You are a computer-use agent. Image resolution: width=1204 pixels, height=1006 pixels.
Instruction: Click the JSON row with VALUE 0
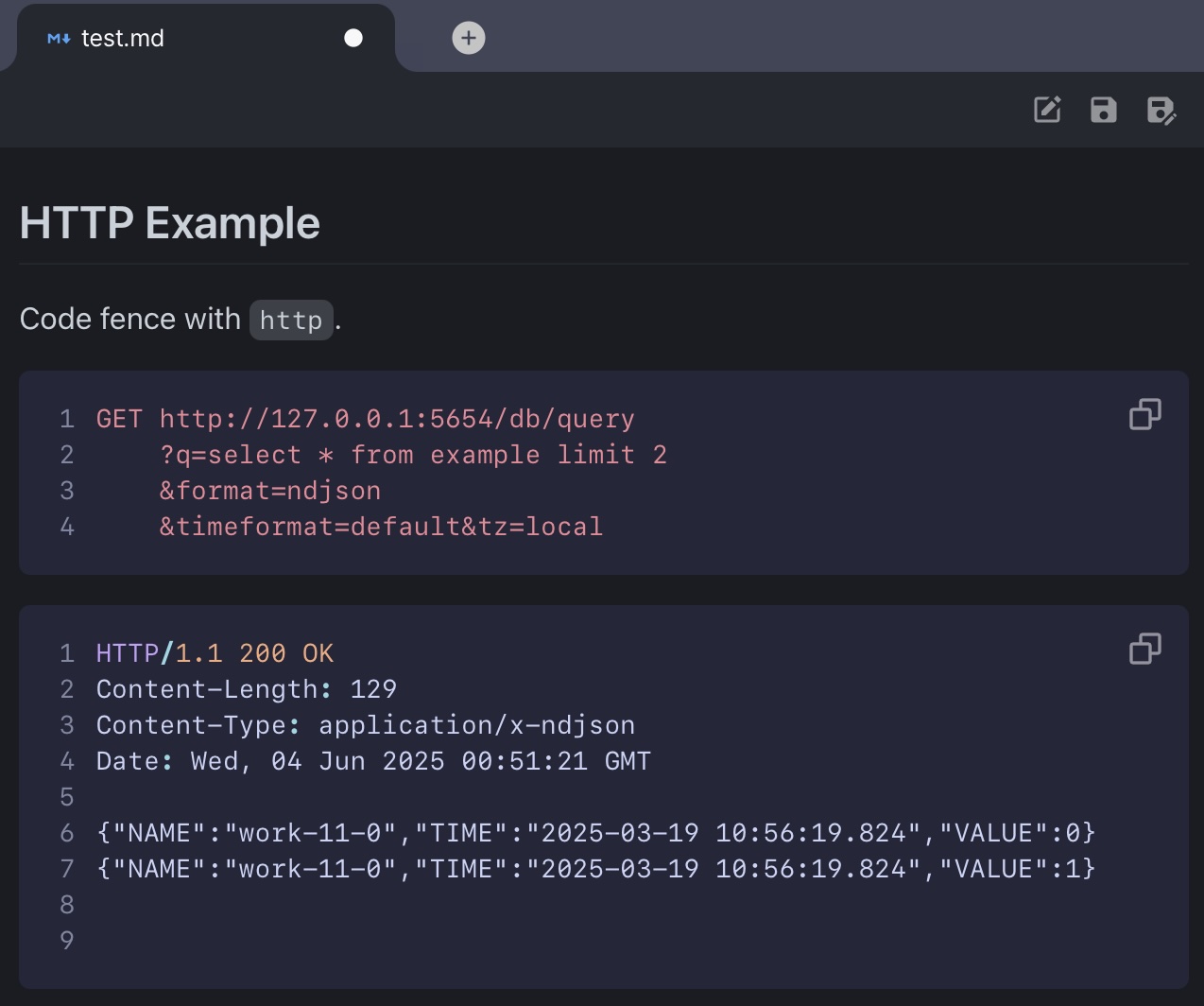coord(595,833)
